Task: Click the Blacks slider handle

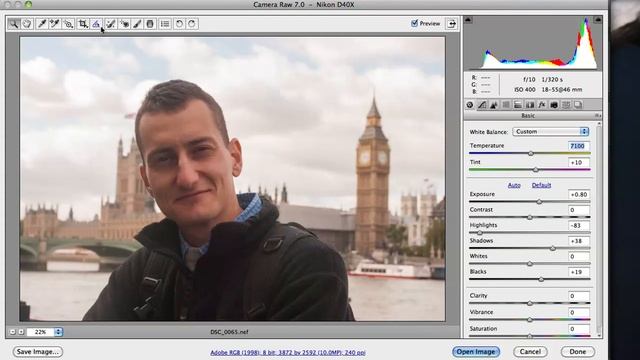Action: [541, 279]
